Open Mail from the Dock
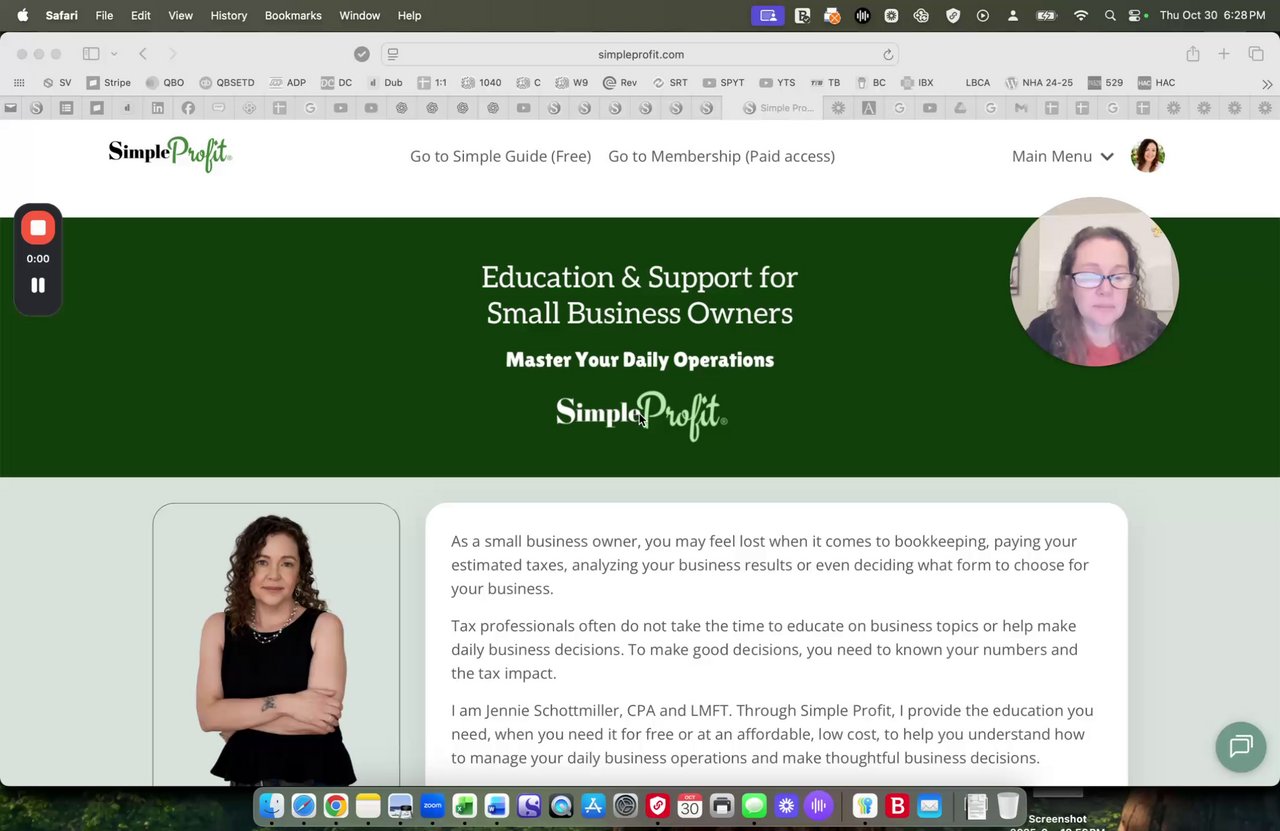 (930, 805)
